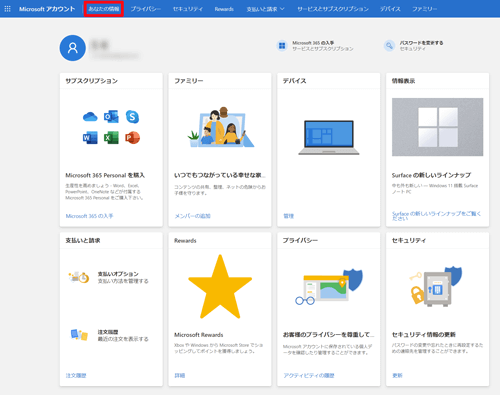Click the PowerPoint icon
This screenshot has width=500, height=395.
point(132,138)
